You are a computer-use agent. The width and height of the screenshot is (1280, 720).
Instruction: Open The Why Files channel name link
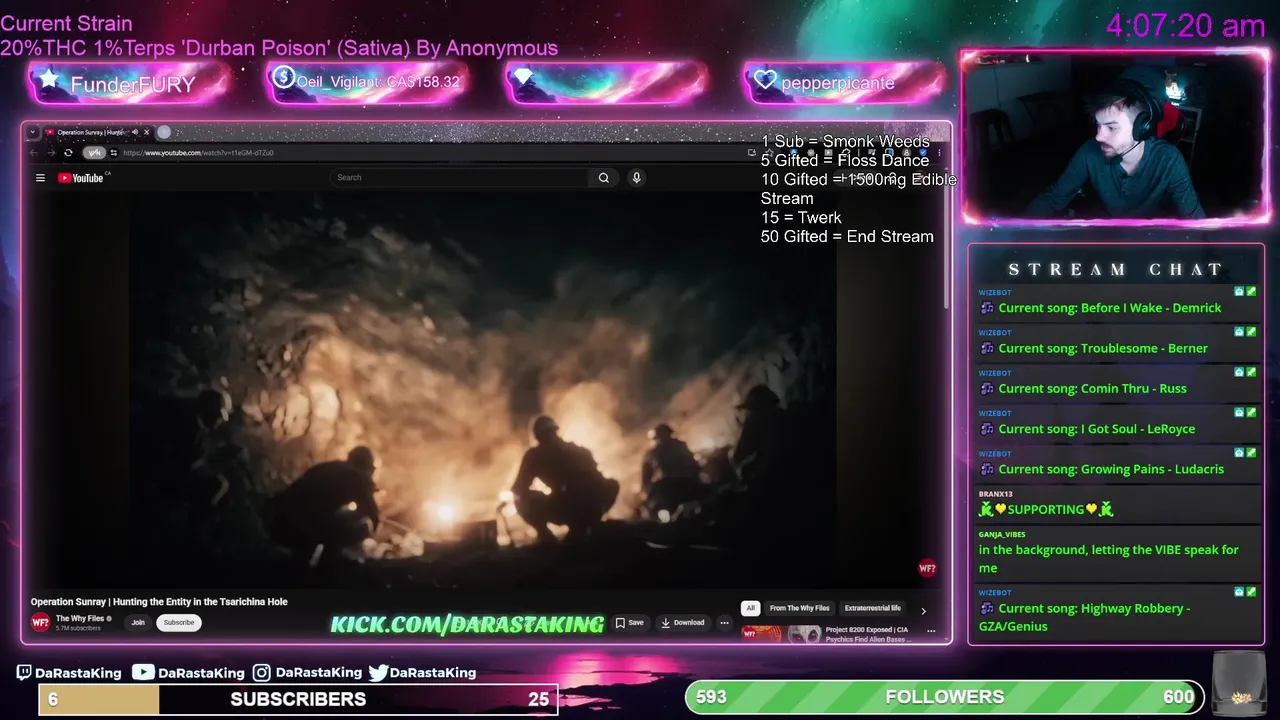click(82, 618)
